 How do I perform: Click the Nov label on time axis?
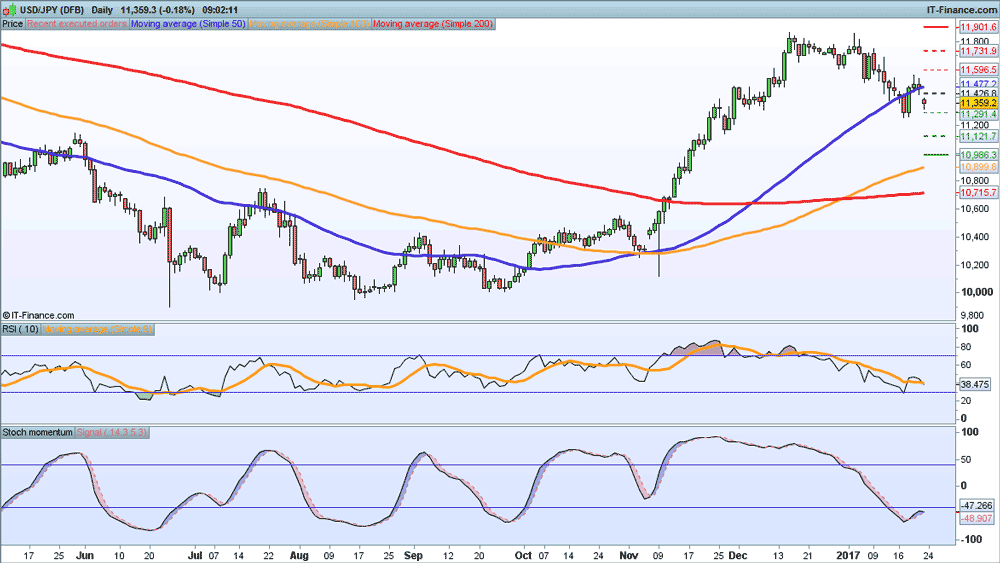pyautogui.click(x=629, y=555)
